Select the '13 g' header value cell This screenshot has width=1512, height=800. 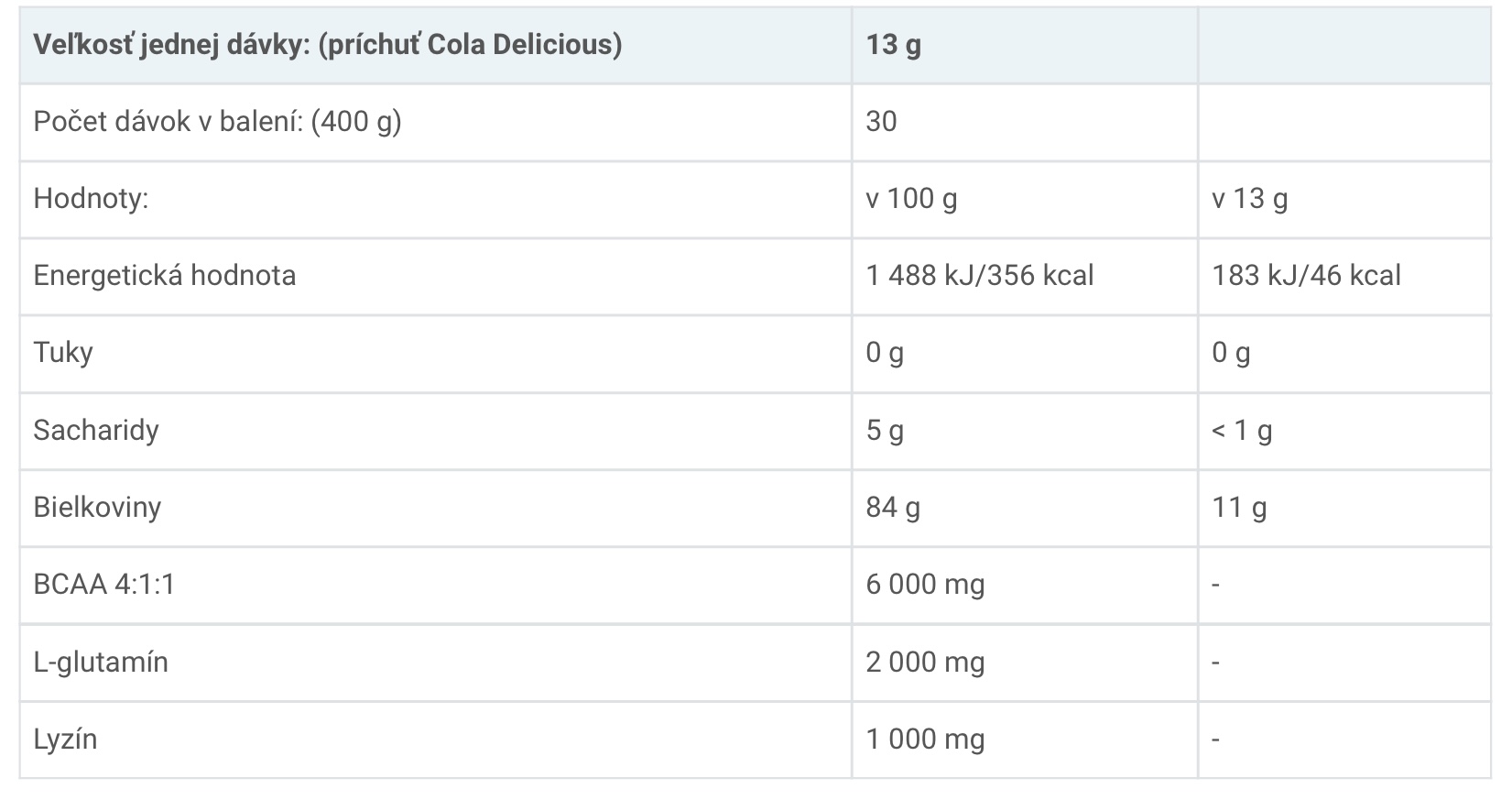1025,45
